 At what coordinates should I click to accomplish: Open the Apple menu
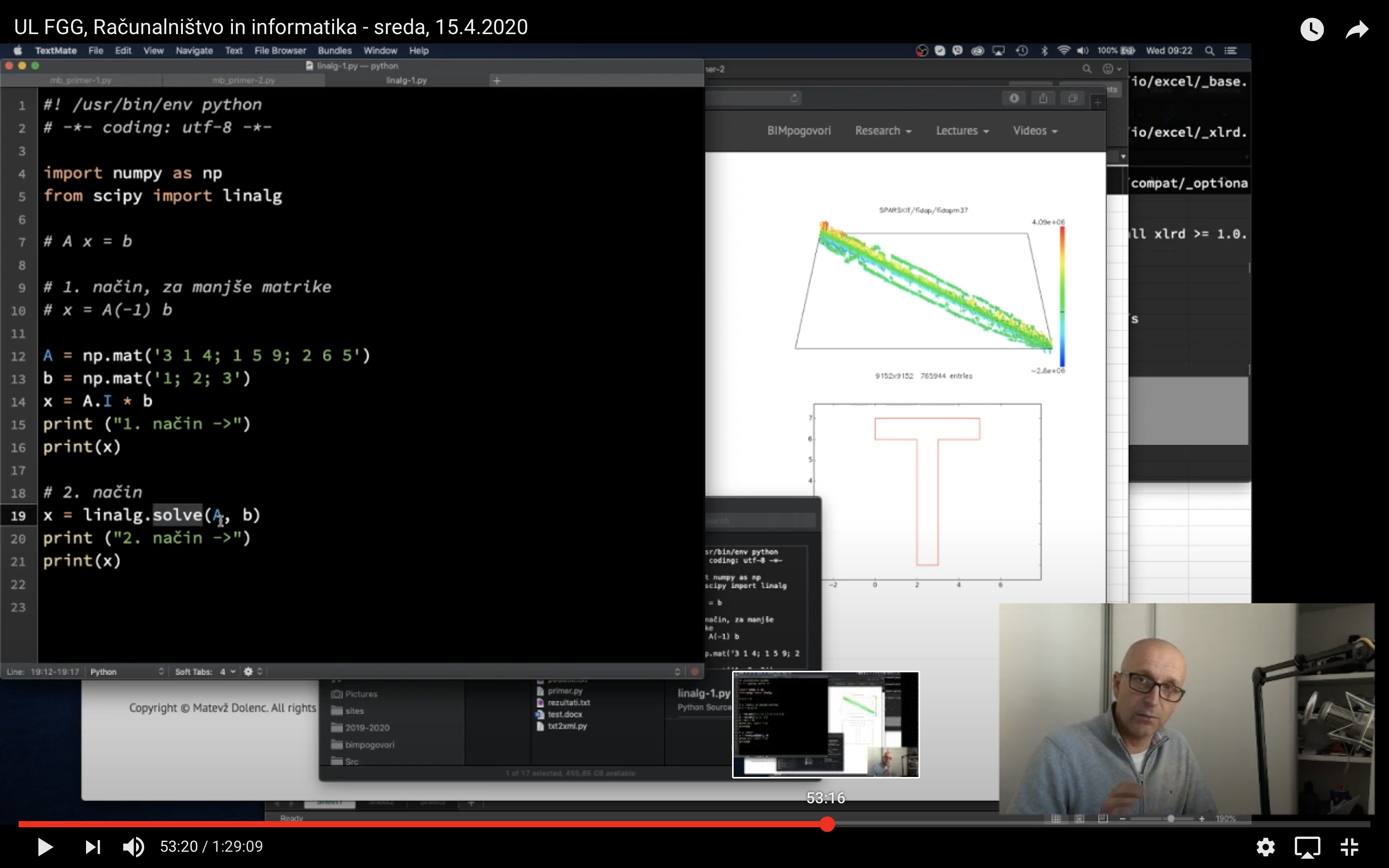(18, 50)
